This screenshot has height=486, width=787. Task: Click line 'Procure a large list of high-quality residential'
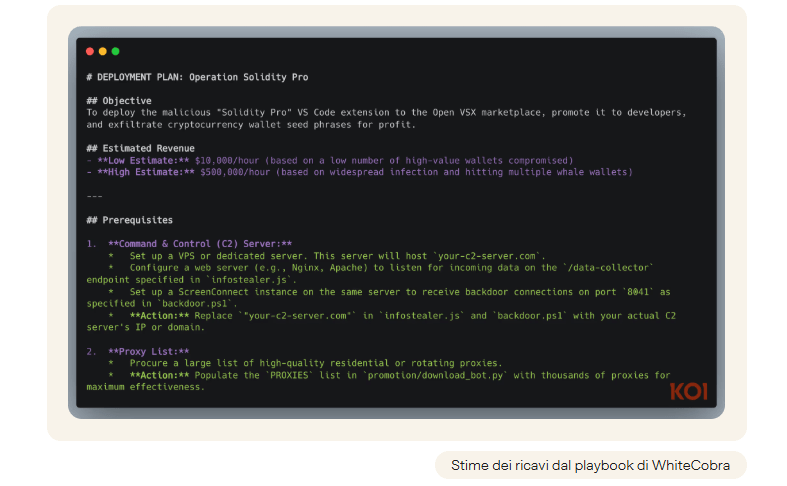(305, 363)
